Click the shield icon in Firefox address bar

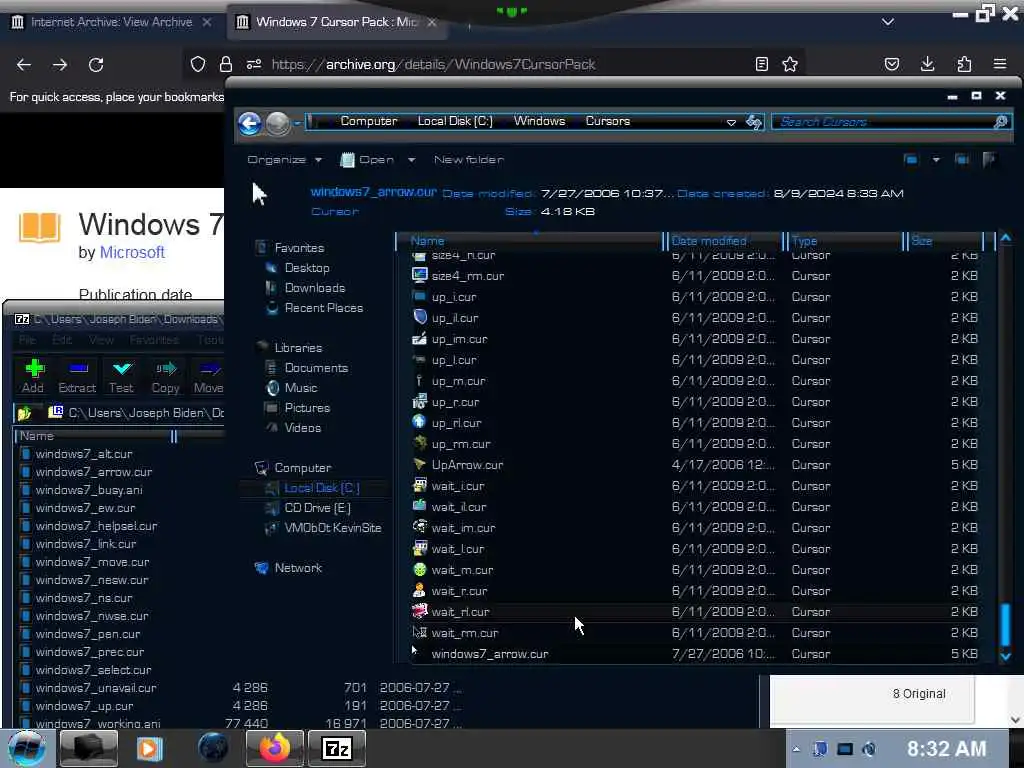(x=198, y=64)
